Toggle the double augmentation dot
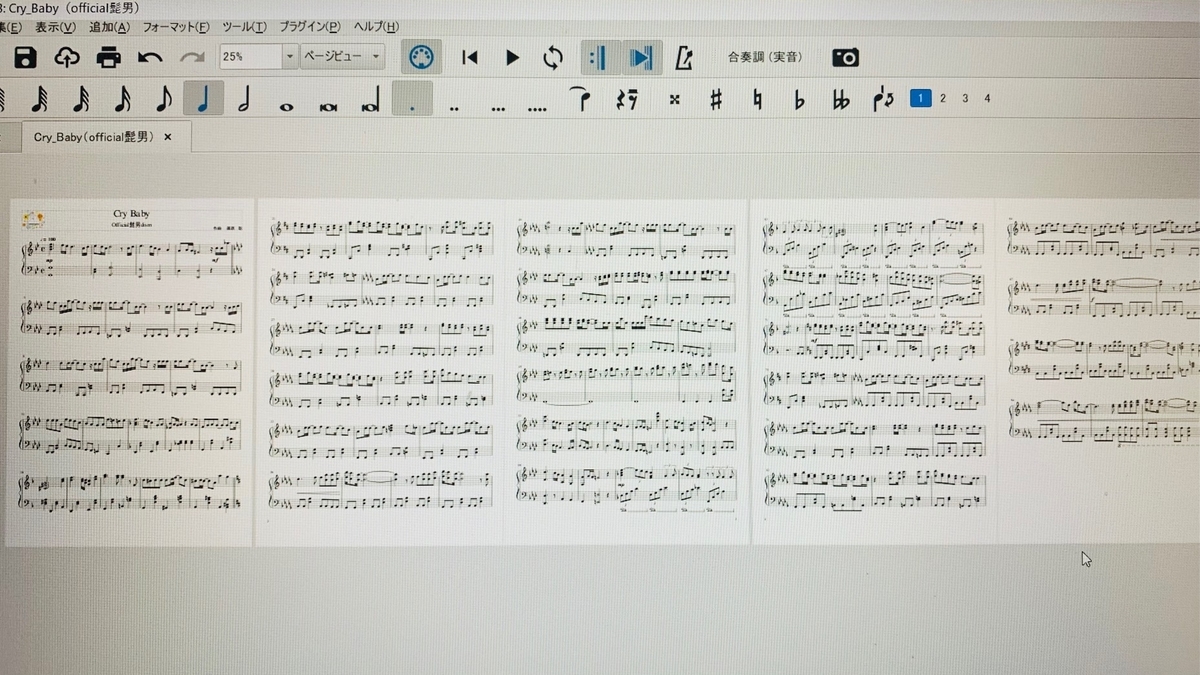The image size is (1200, 675). tap(454, 107)
